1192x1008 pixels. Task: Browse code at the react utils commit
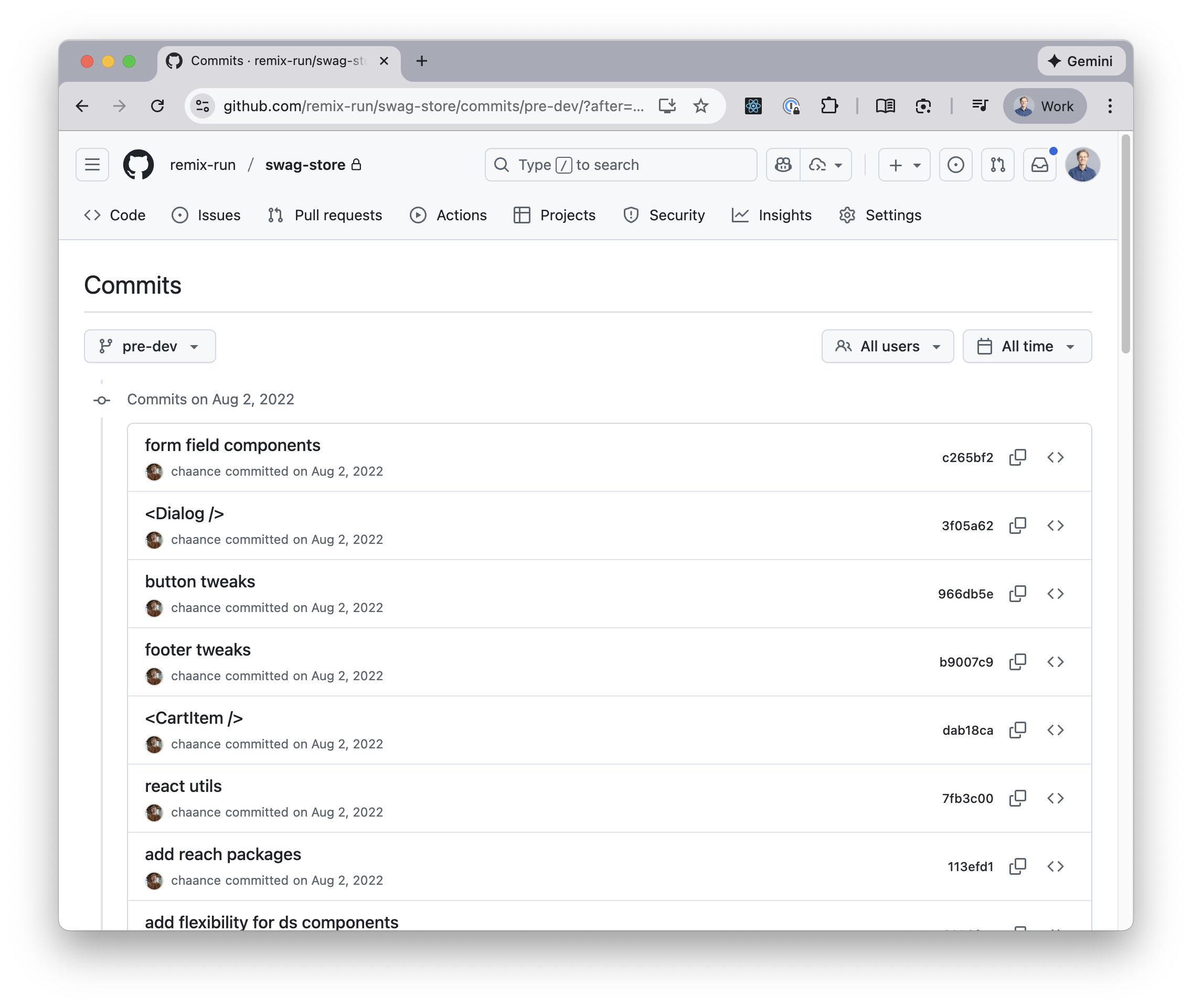[x=1056, y=798]
